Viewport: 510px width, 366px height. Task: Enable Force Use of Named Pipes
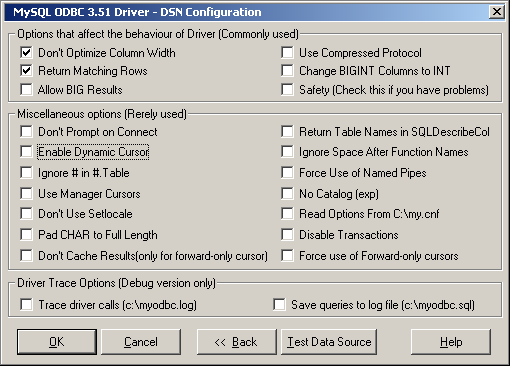click(287, 173)
